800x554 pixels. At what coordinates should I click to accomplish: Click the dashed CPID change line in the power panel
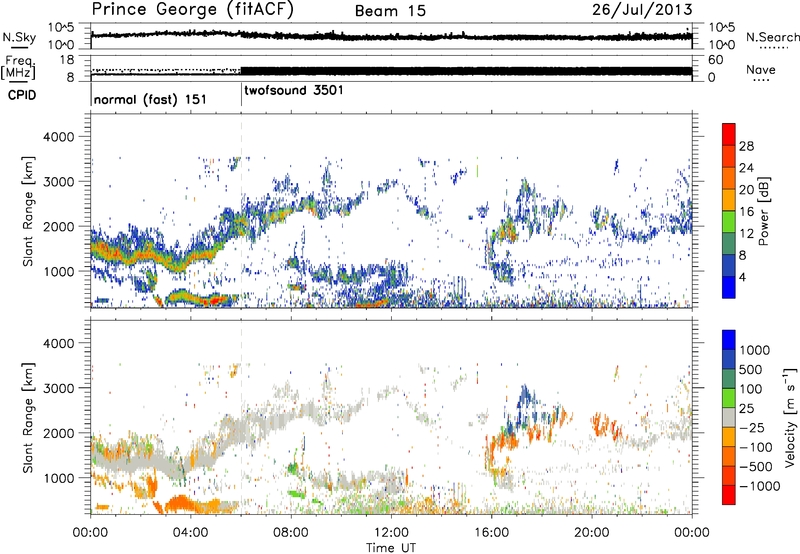tap(241, 210)
